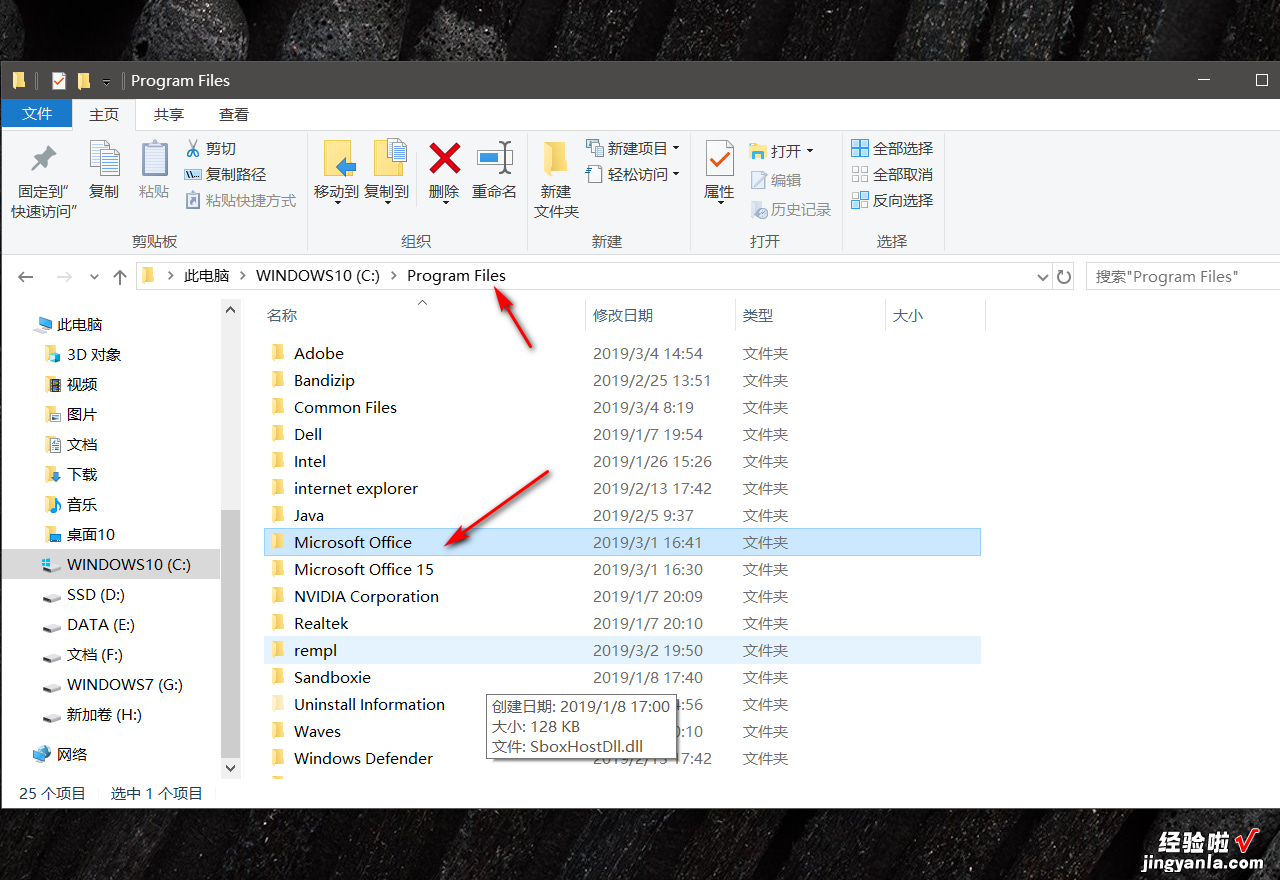The image size is (1280, 880).
Task: Open 下载 (Downloads) in navigation pane
Action: pyautogui.click(x=71, y=474)
